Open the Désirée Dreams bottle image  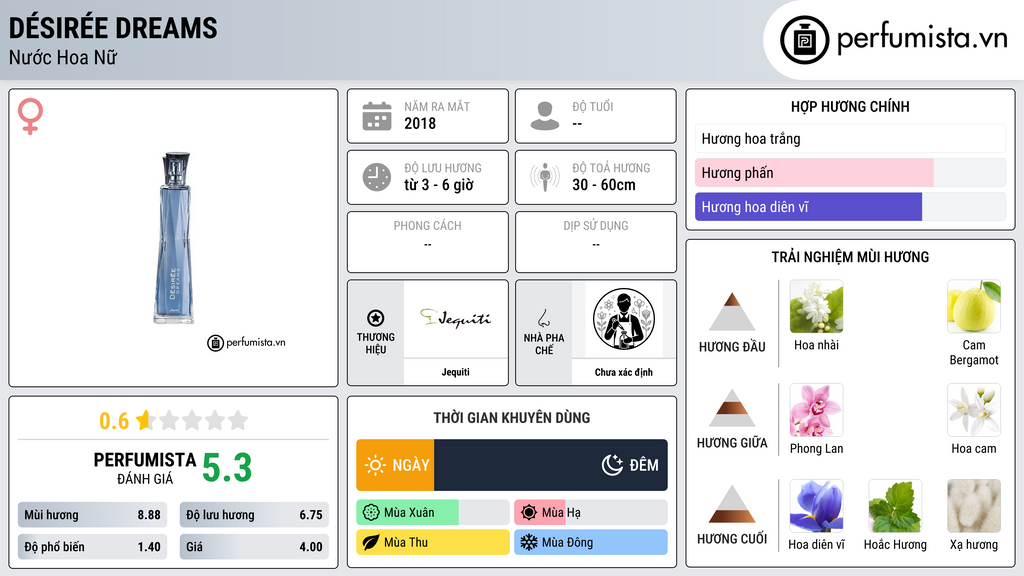[174, 238]
